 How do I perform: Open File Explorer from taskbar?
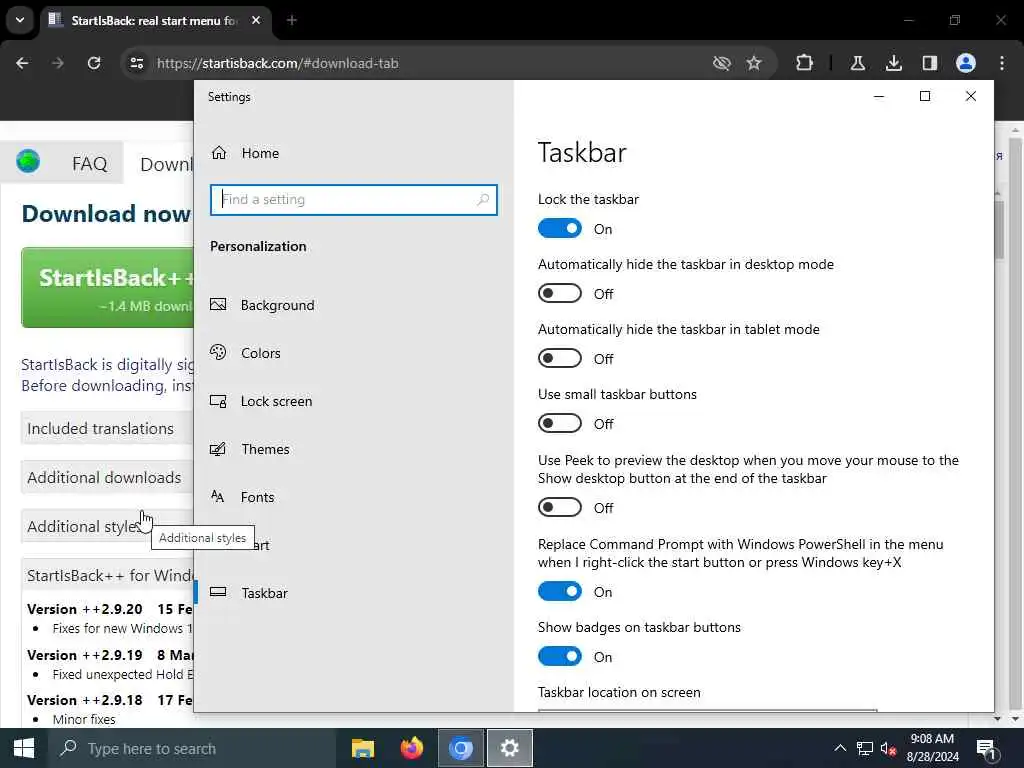pyautogui.click(x=362, y=748)
